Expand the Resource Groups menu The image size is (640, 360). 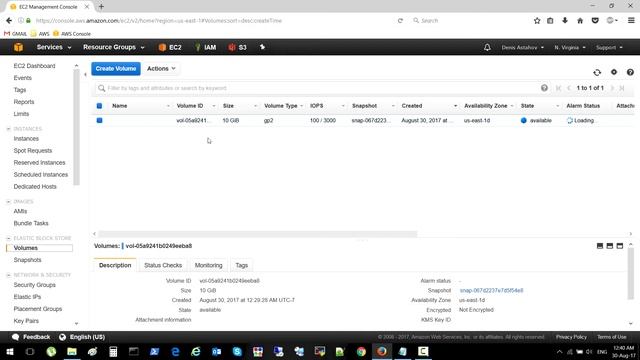coord(114,47)
